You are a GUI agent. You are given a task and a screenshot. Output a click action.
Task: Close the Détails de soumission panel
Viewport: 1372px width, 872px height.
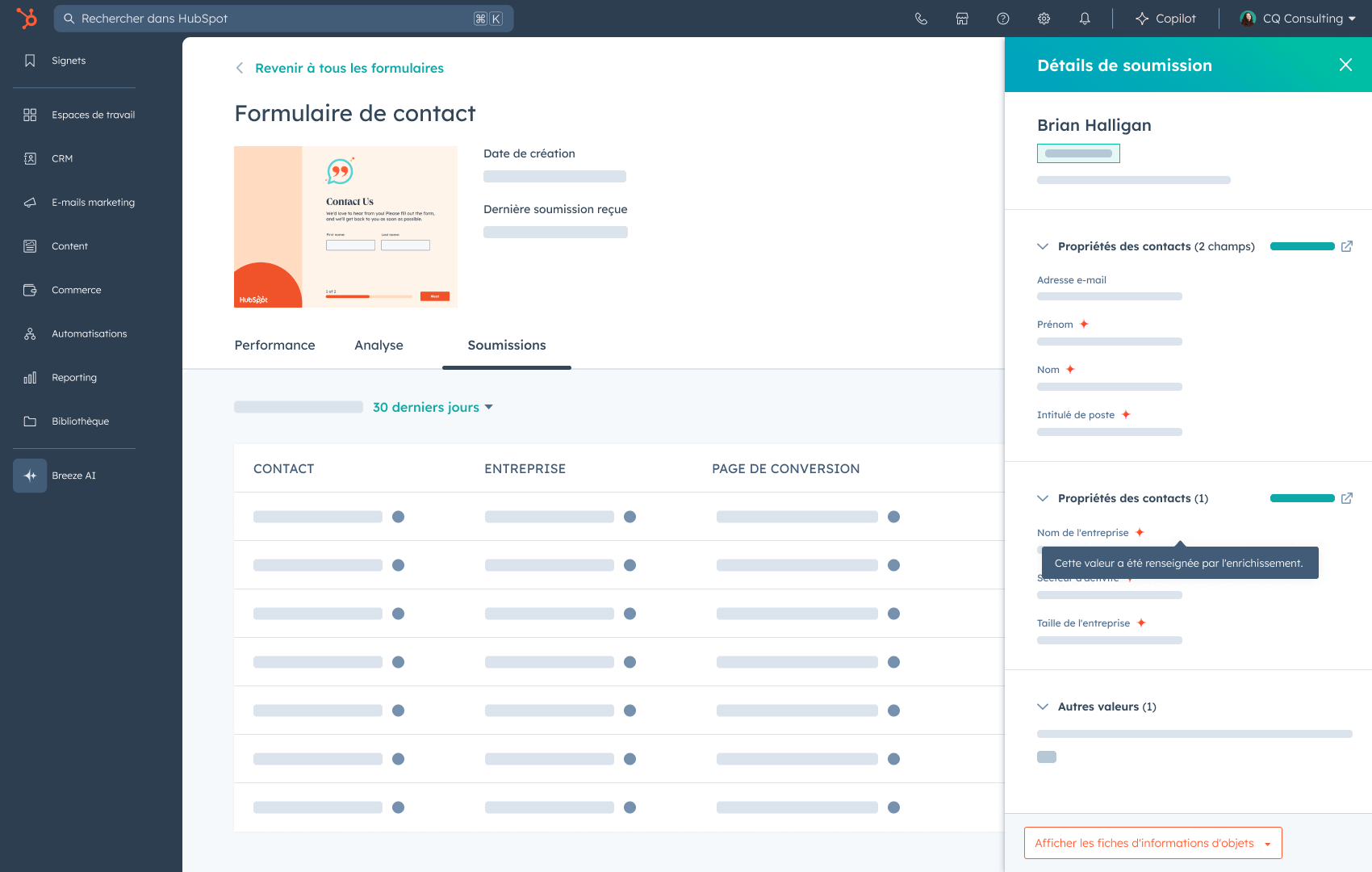pyautogui.click(x=1345, y=65)
